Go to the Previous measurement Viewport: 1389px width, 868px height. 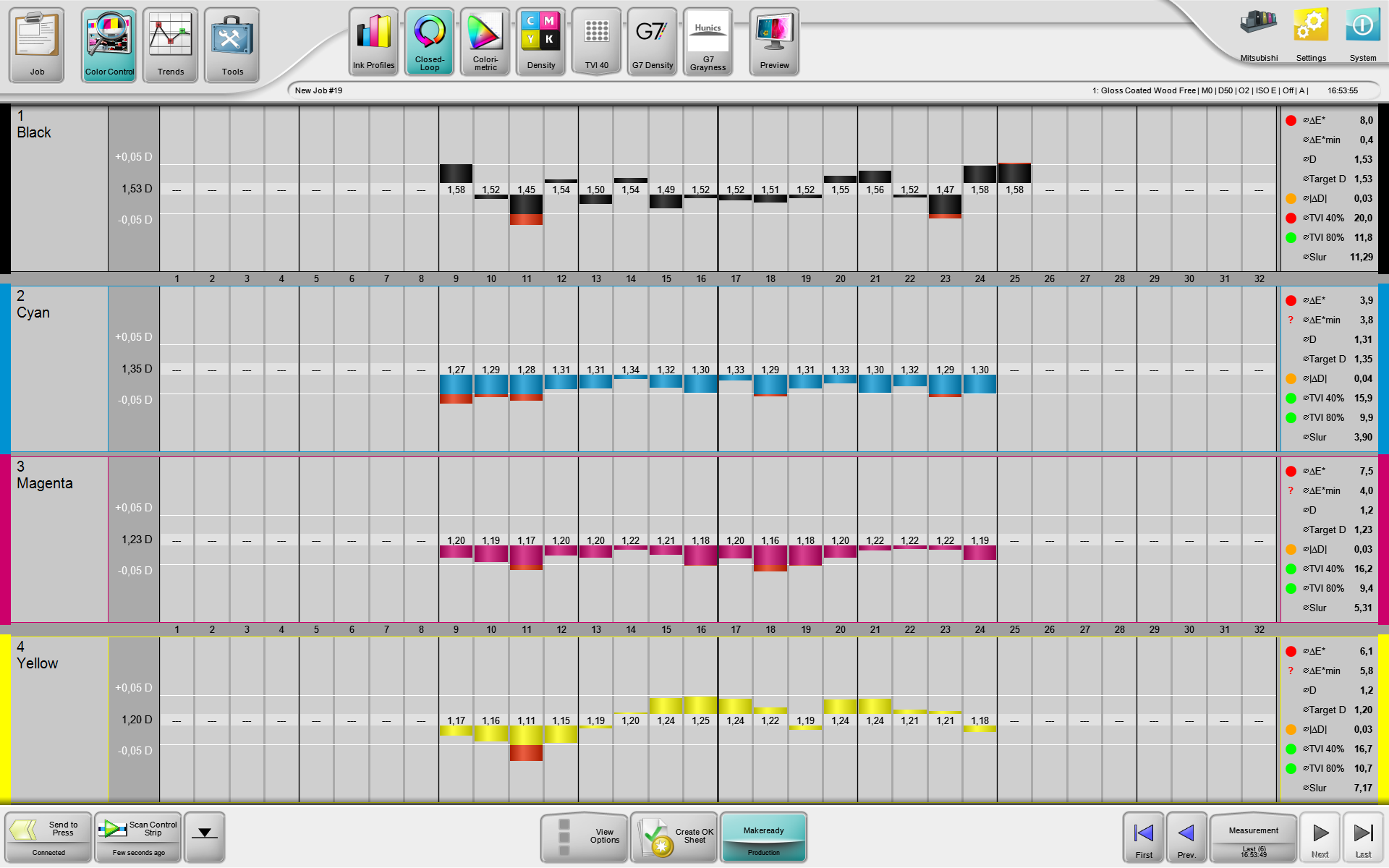(x=1186, y=836)
